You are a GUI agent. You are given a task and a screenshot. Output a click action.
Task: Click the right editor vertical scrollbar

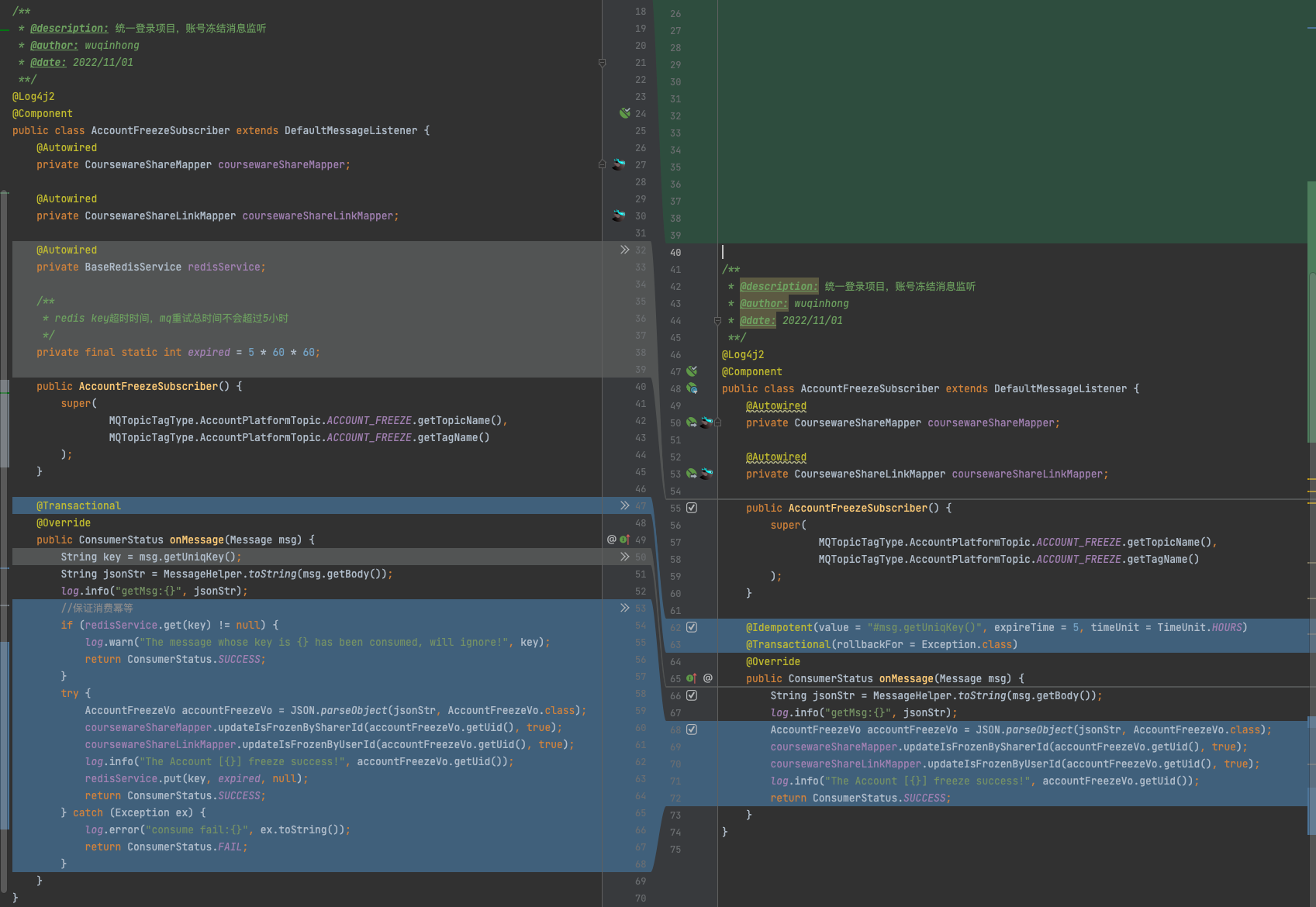(x=1311, y=349)
